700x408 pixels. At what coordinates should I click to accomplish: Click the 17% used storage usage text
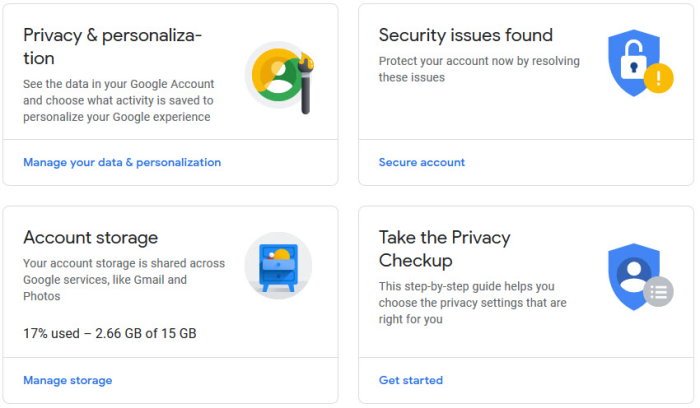pos(110,332)
